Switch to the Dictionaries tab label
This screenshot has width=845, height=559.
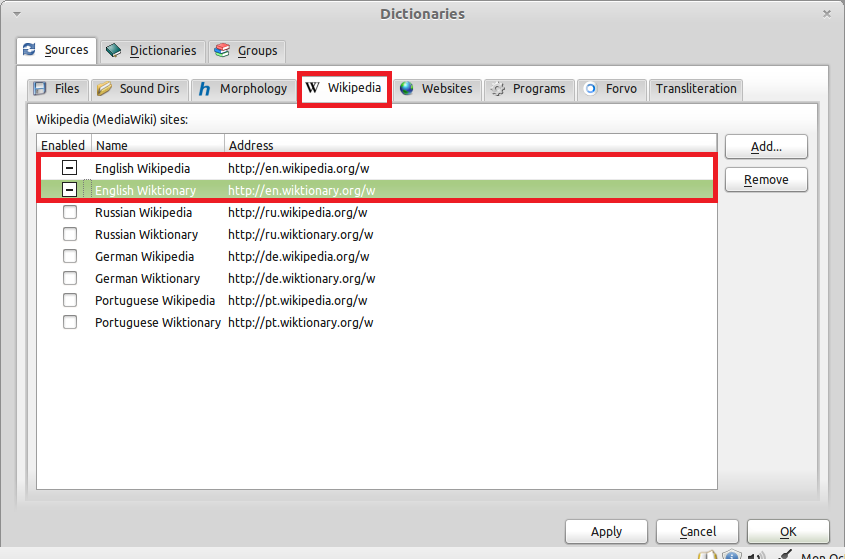[x=163, y=51]
